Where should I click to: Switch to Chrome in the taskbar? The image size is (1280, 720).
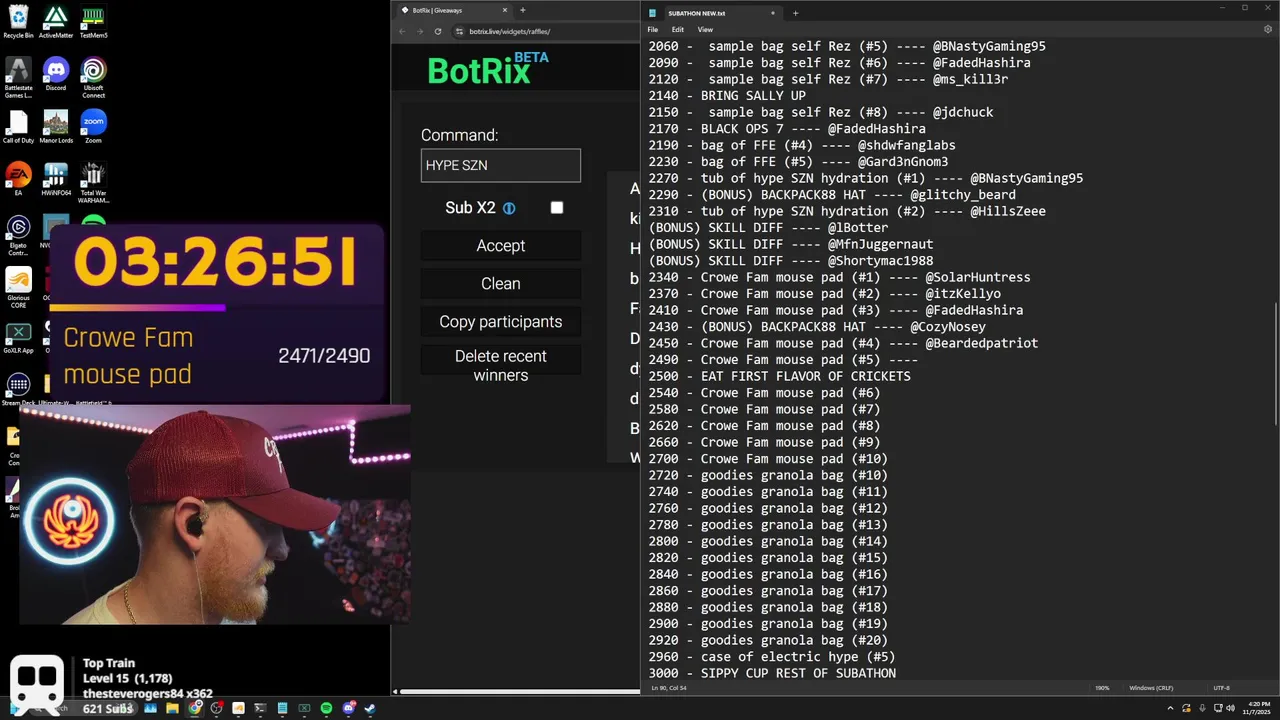click(x=194, y=708)
